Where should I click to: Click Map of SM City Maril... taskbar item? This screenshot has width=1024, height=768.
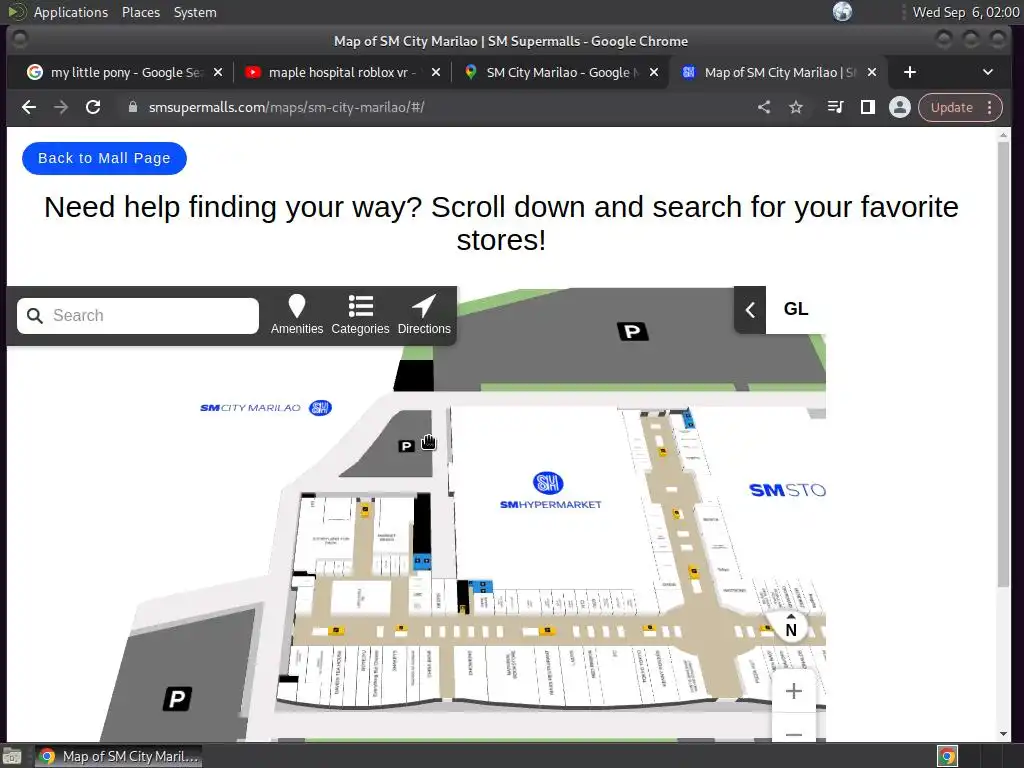click(x=118, y=756)
